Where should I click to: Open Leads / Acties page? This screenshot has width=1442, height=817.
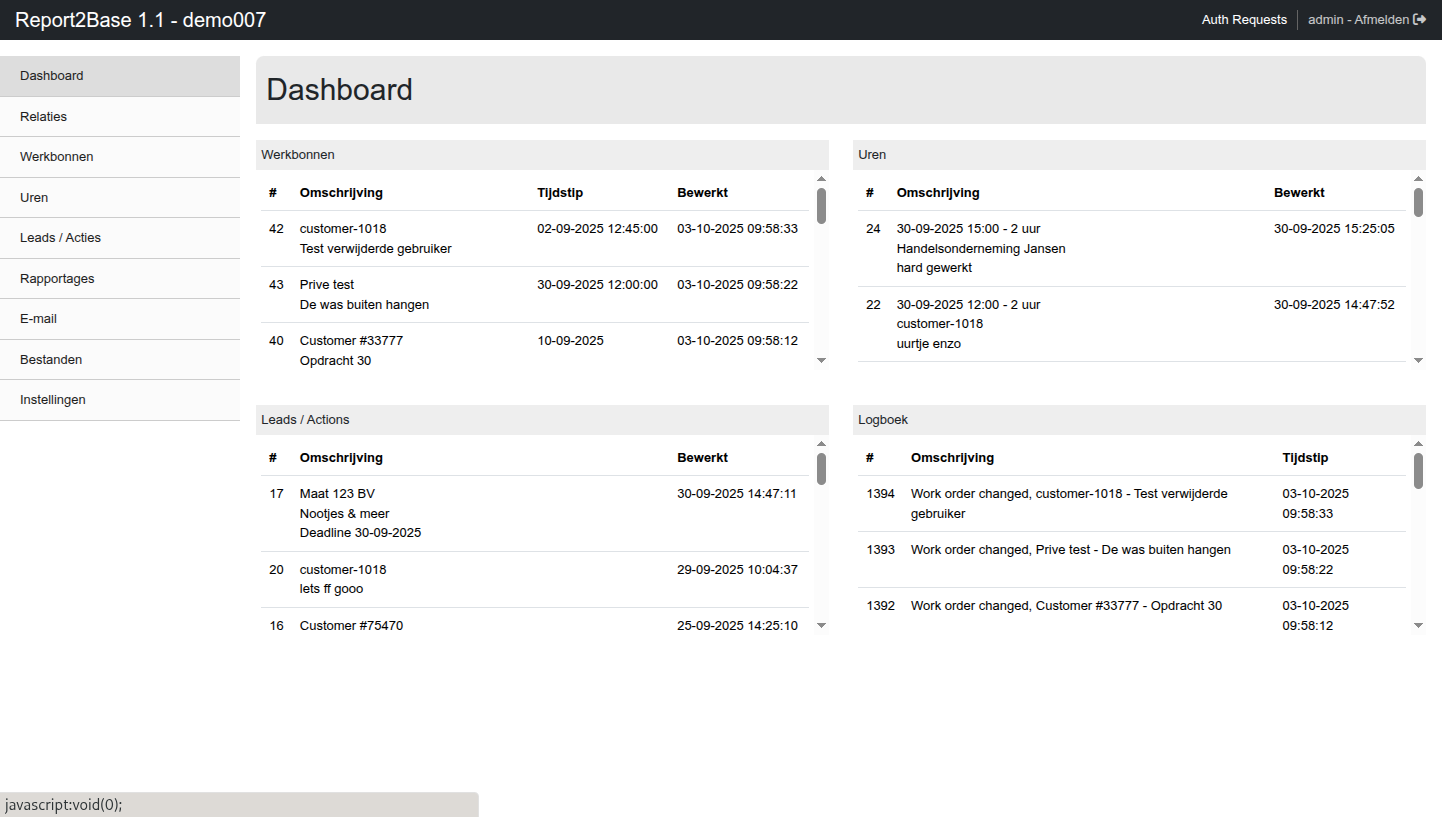tap(60, 238)
